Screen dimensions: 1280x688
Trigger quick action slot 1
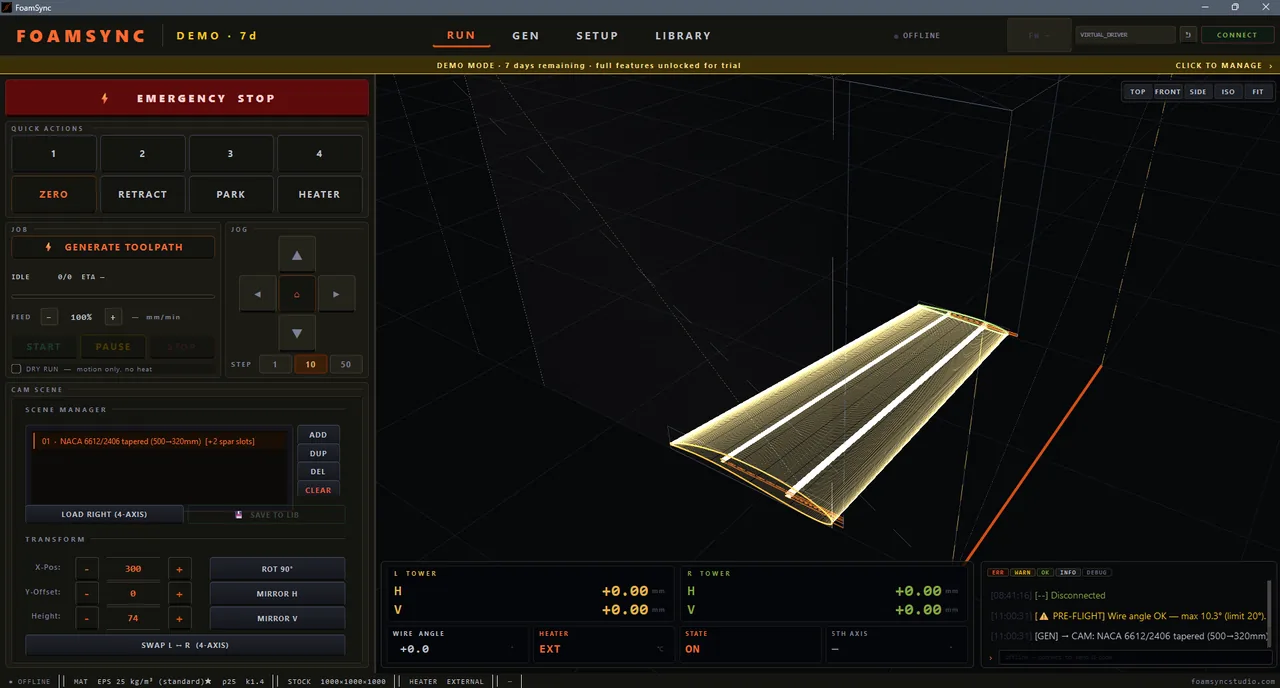pos(54,154)
